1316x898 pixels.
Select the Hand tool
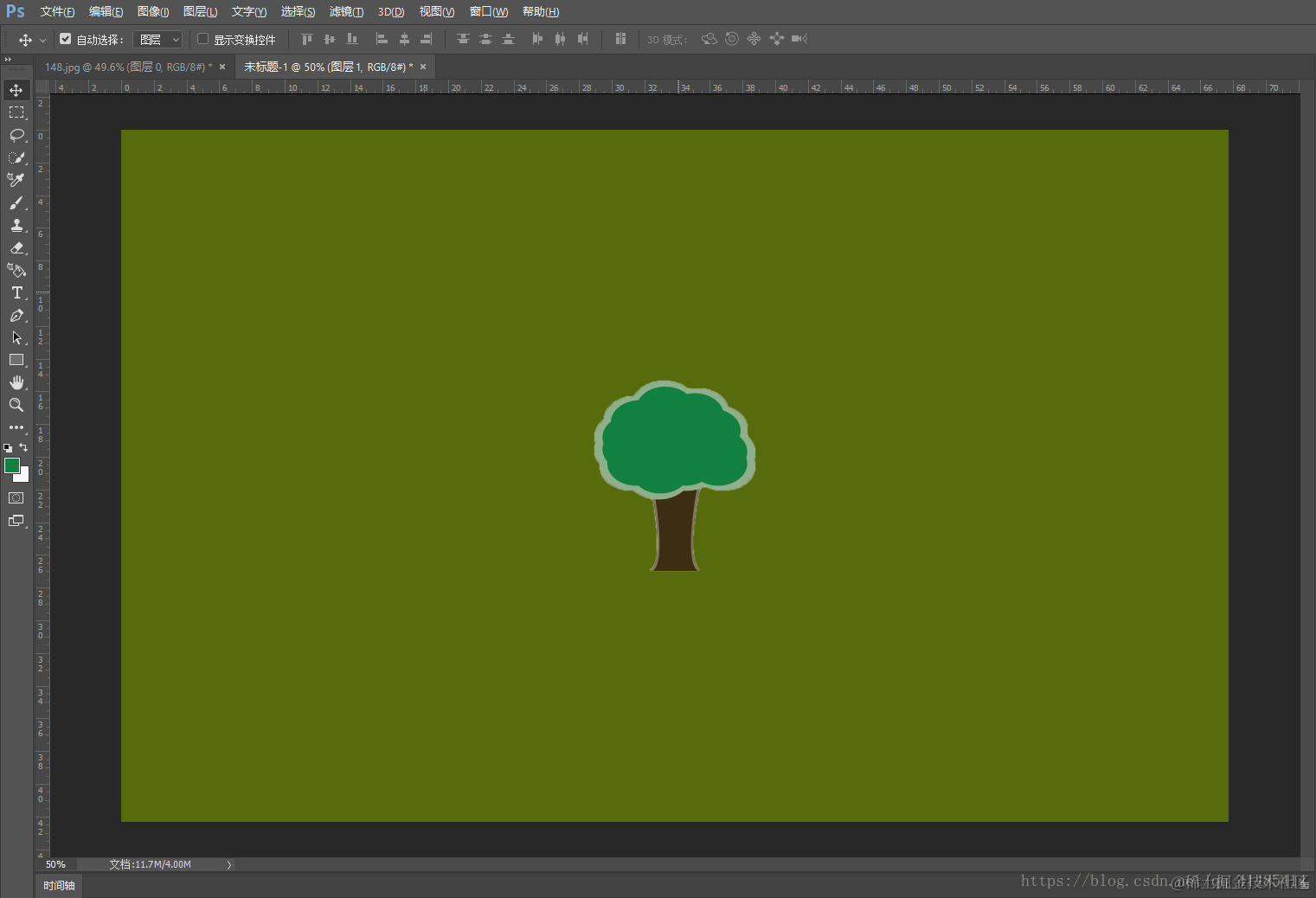pos(16,382)
